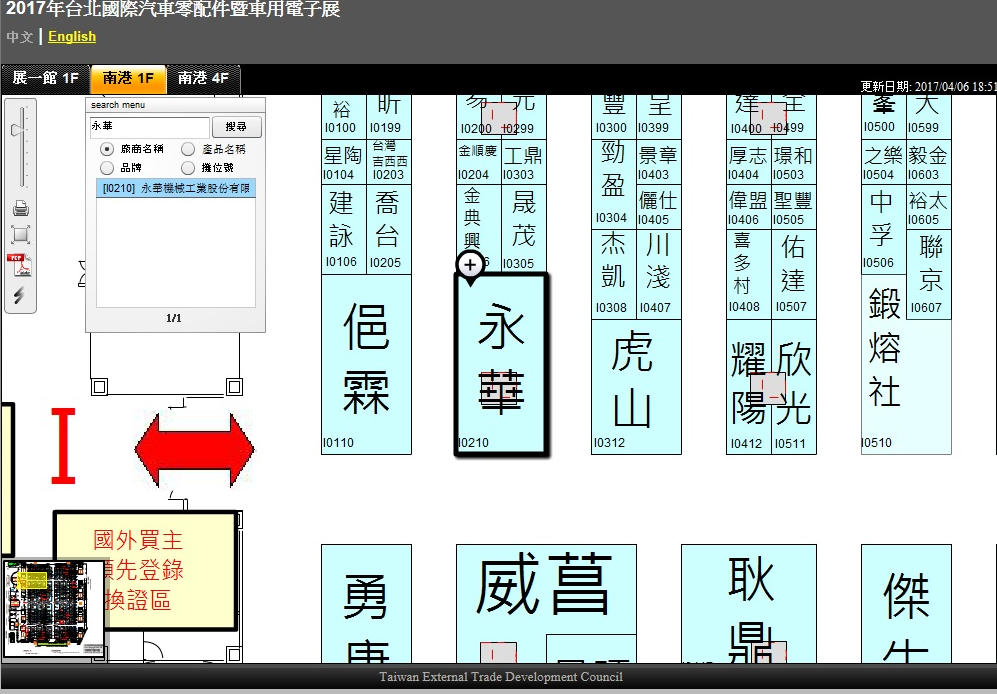
Task: Click the 更新日期 update timestamp text
Action: coord(928,87)
